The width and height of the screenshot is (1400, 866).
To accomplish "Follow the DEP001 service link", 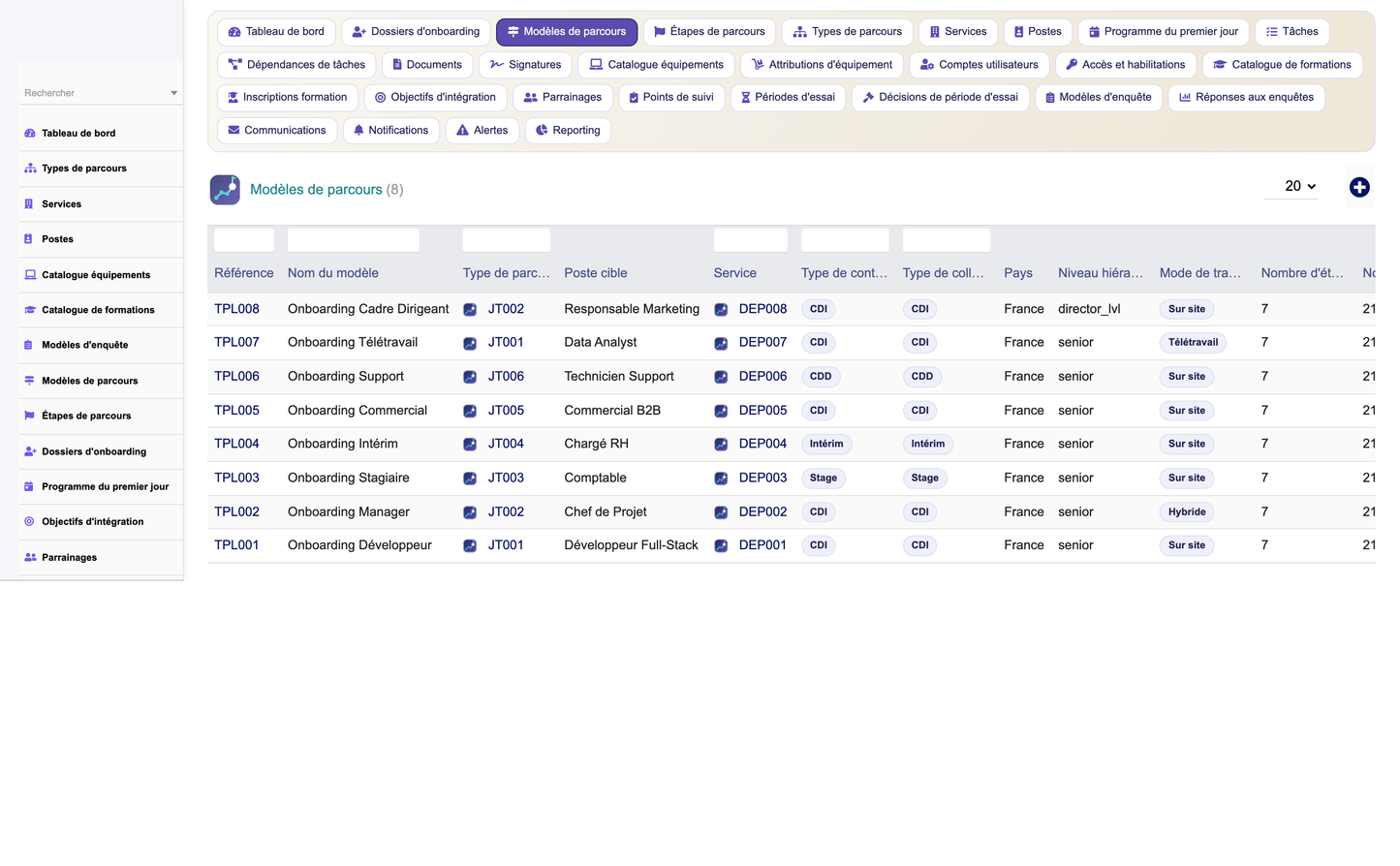I will 762,545.
